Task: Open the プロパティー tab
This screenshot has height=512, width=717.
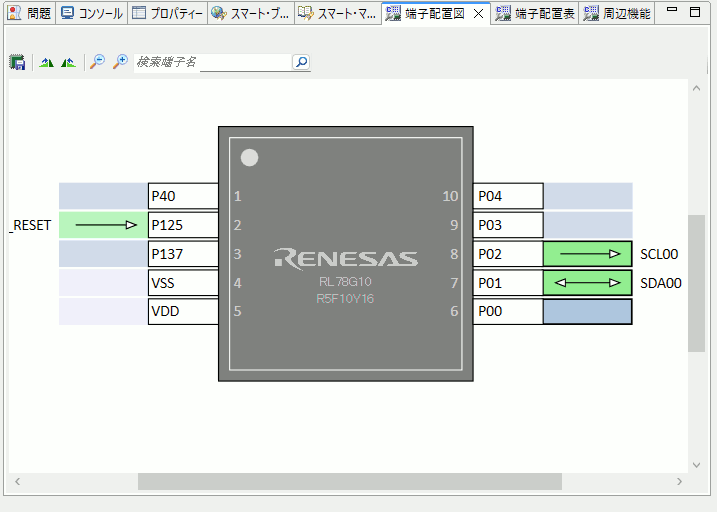Action: coord(167,14)
